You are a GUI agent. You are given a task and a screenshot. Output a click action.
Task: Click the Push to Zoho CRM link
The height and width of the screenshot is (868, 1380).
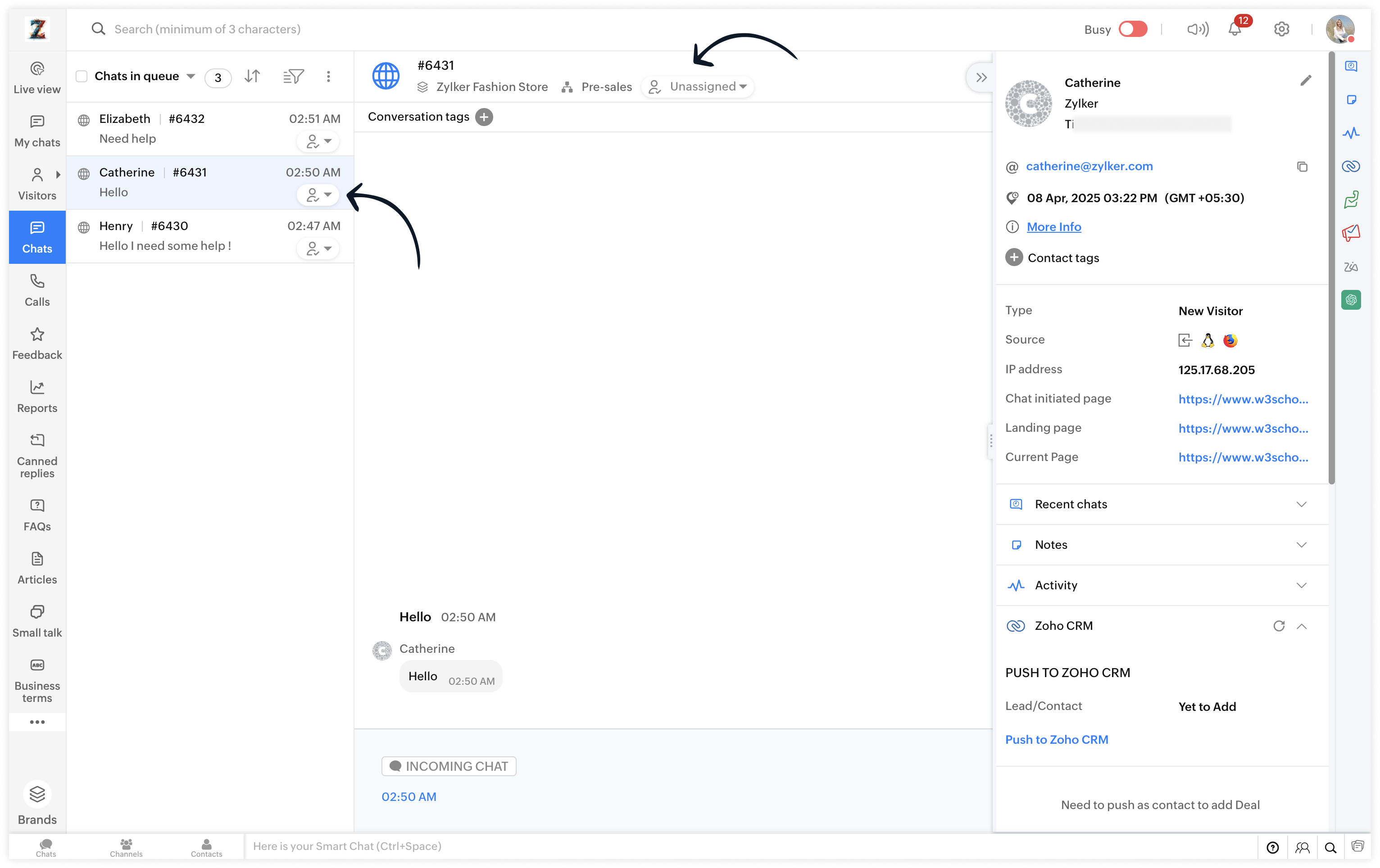pyautogui.click(x=1056, y=740)
